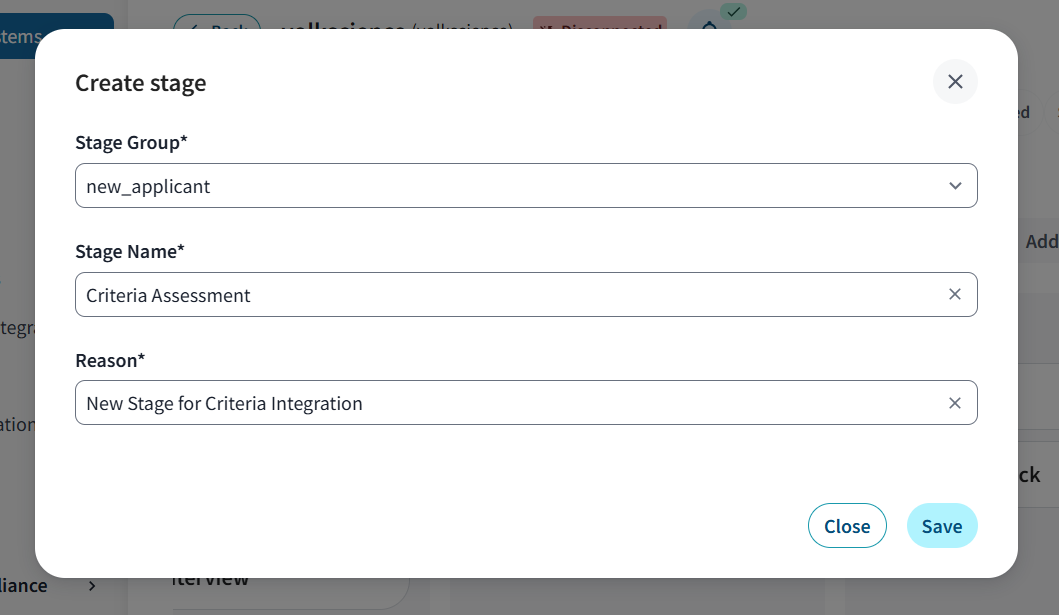Image resolution: width=1059 pixels, height=615 pixels.
Task: Open the Integrations item in the sidebar
Action: pyautogui.click(x=18, y=328)
